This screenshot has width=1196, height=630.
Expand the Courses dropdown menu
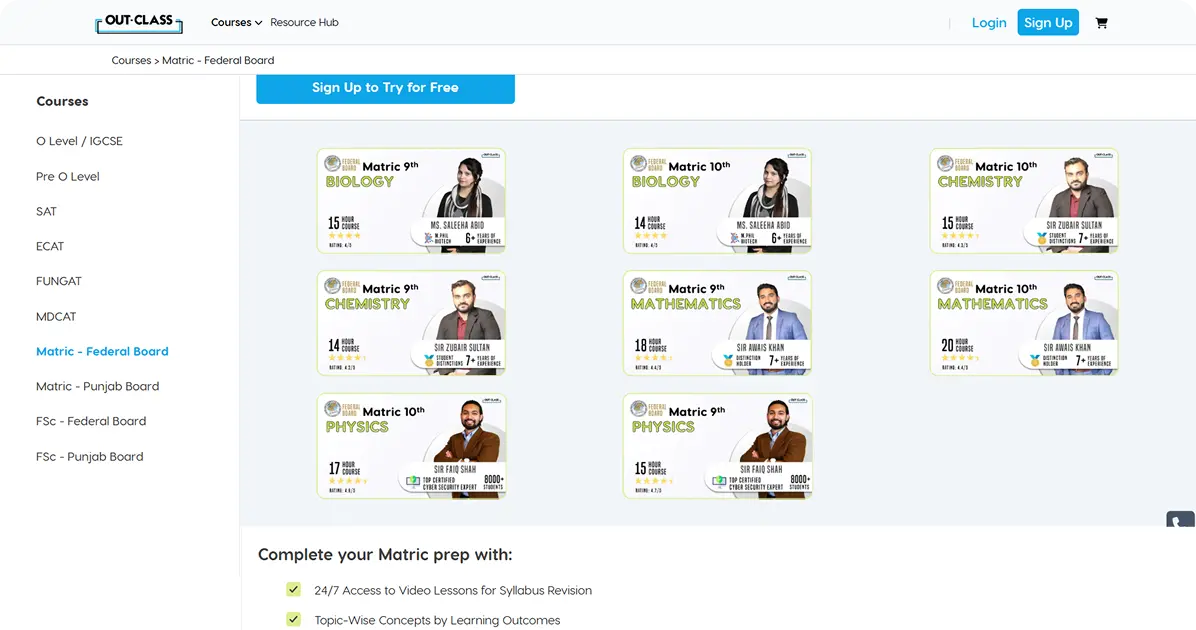(236, 23)
